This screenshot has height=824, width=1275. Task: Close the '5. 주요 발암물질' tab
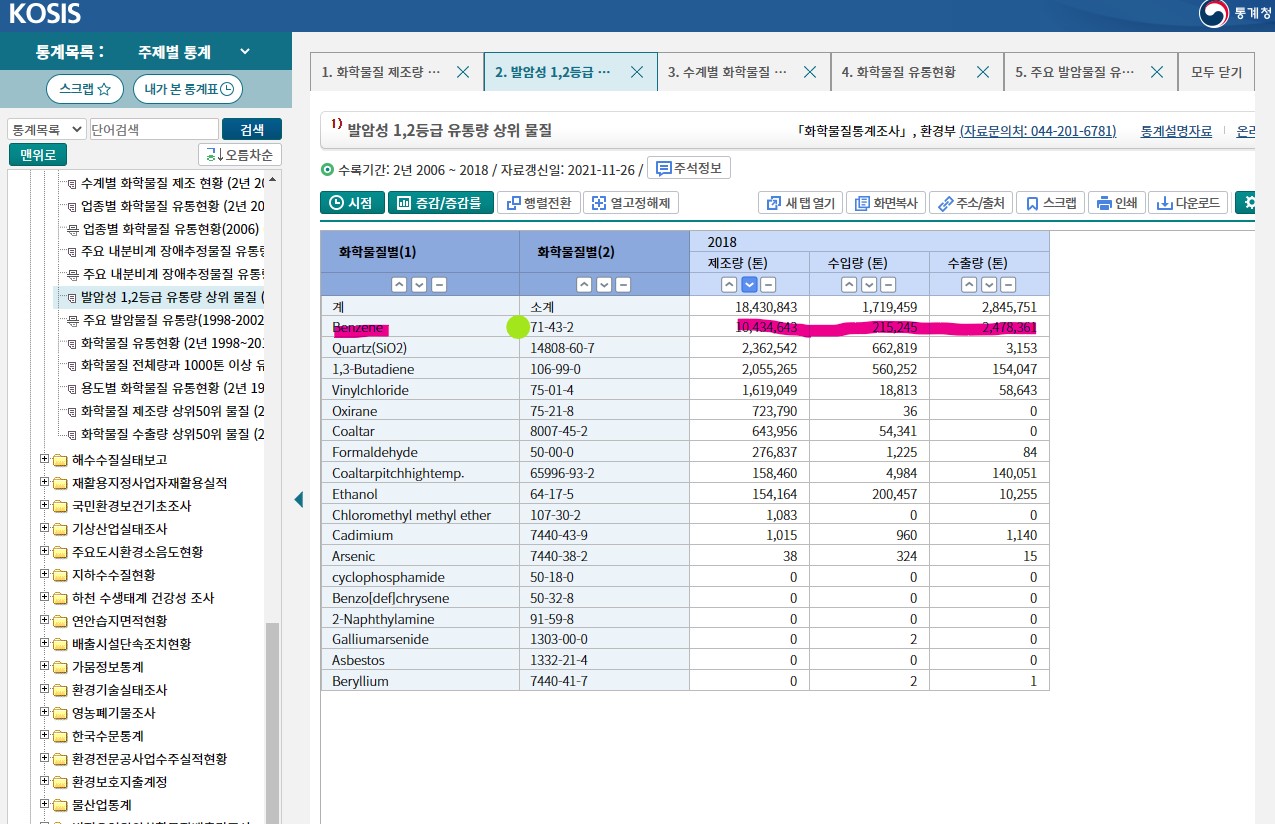pos(1157,72)
